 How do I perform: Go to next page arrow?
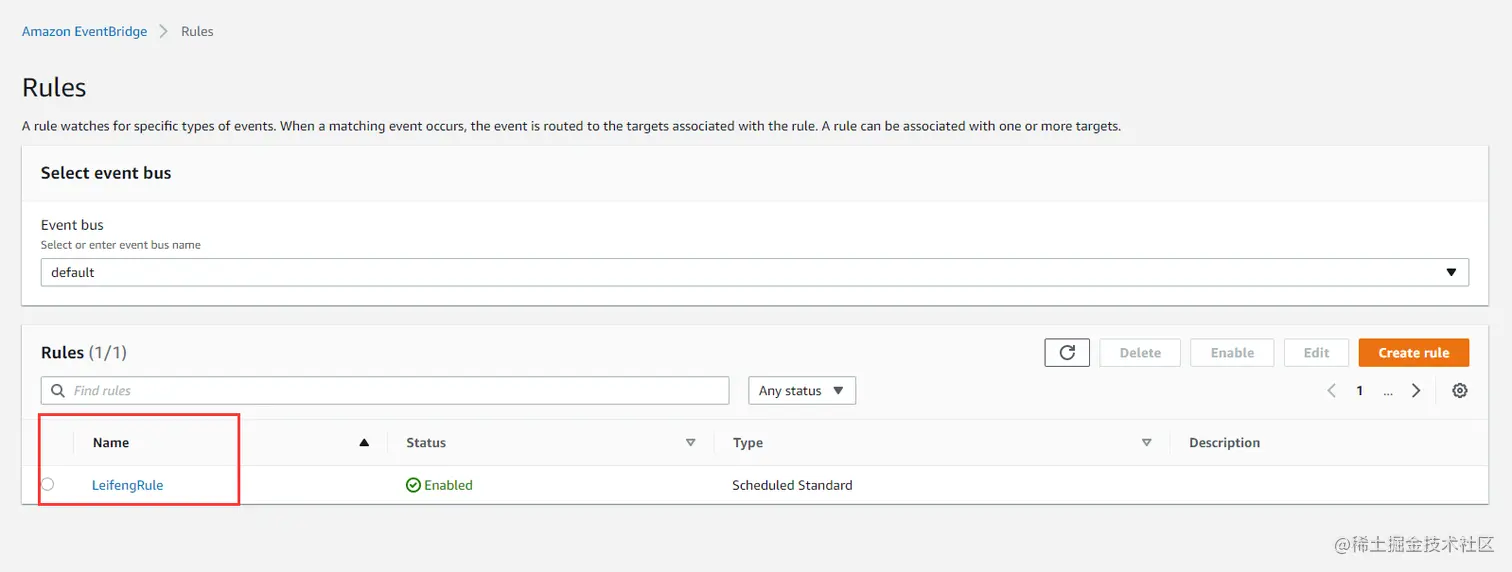pyautogui.click(x=1416, y=391)
